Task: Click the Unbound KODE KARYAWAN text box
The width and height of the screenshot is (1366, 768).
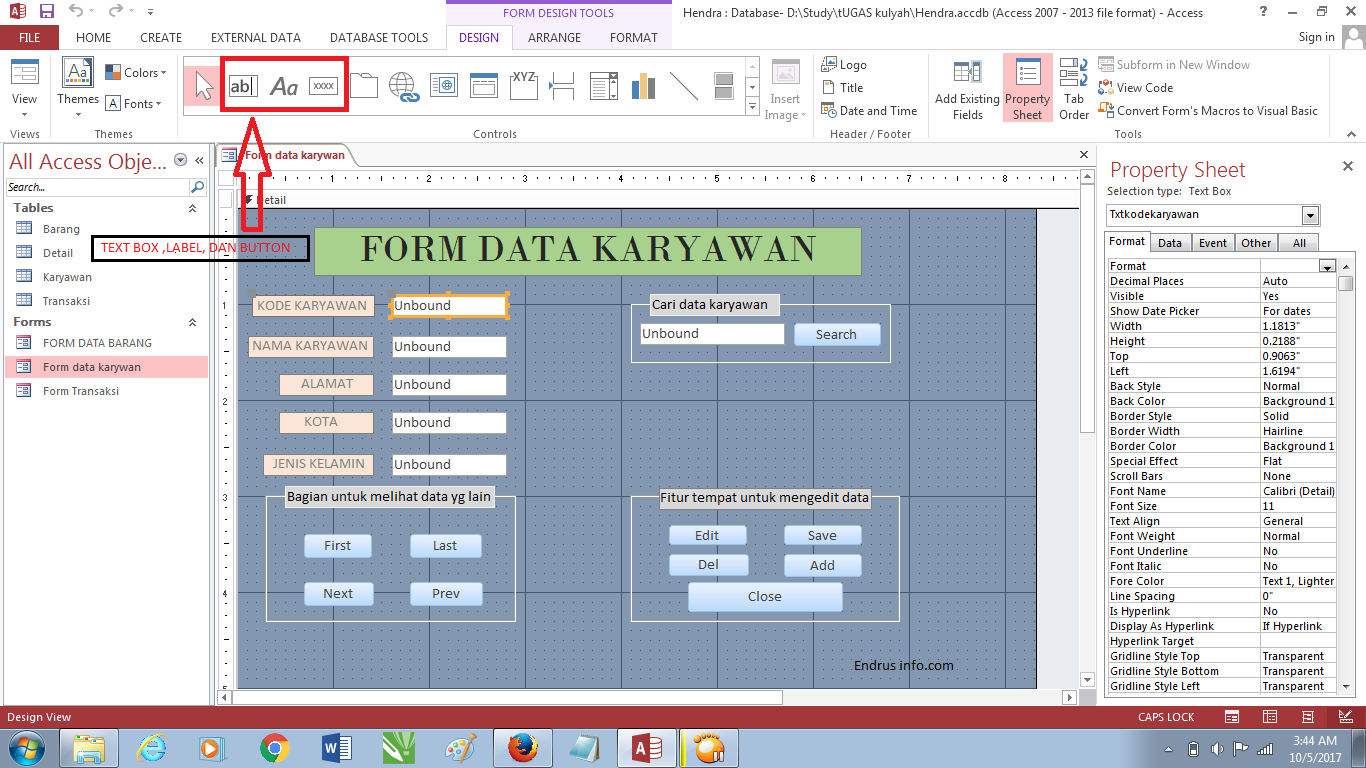Action: (448, 305)
